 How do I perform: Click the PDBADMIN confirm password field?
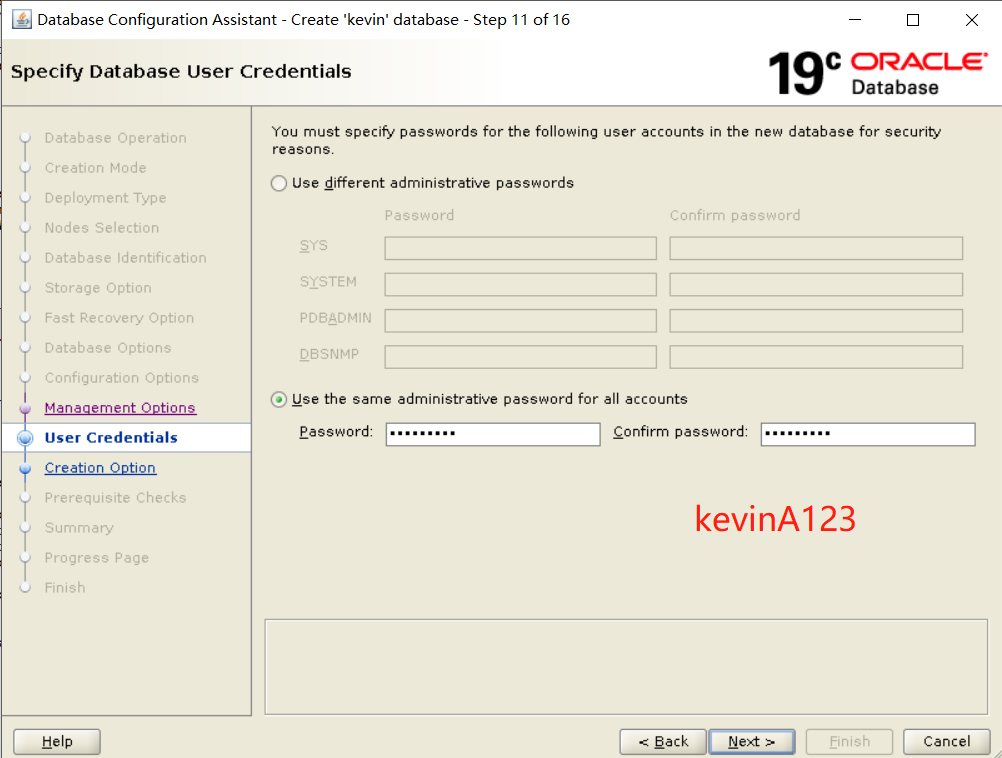click(x=816, y=321)
